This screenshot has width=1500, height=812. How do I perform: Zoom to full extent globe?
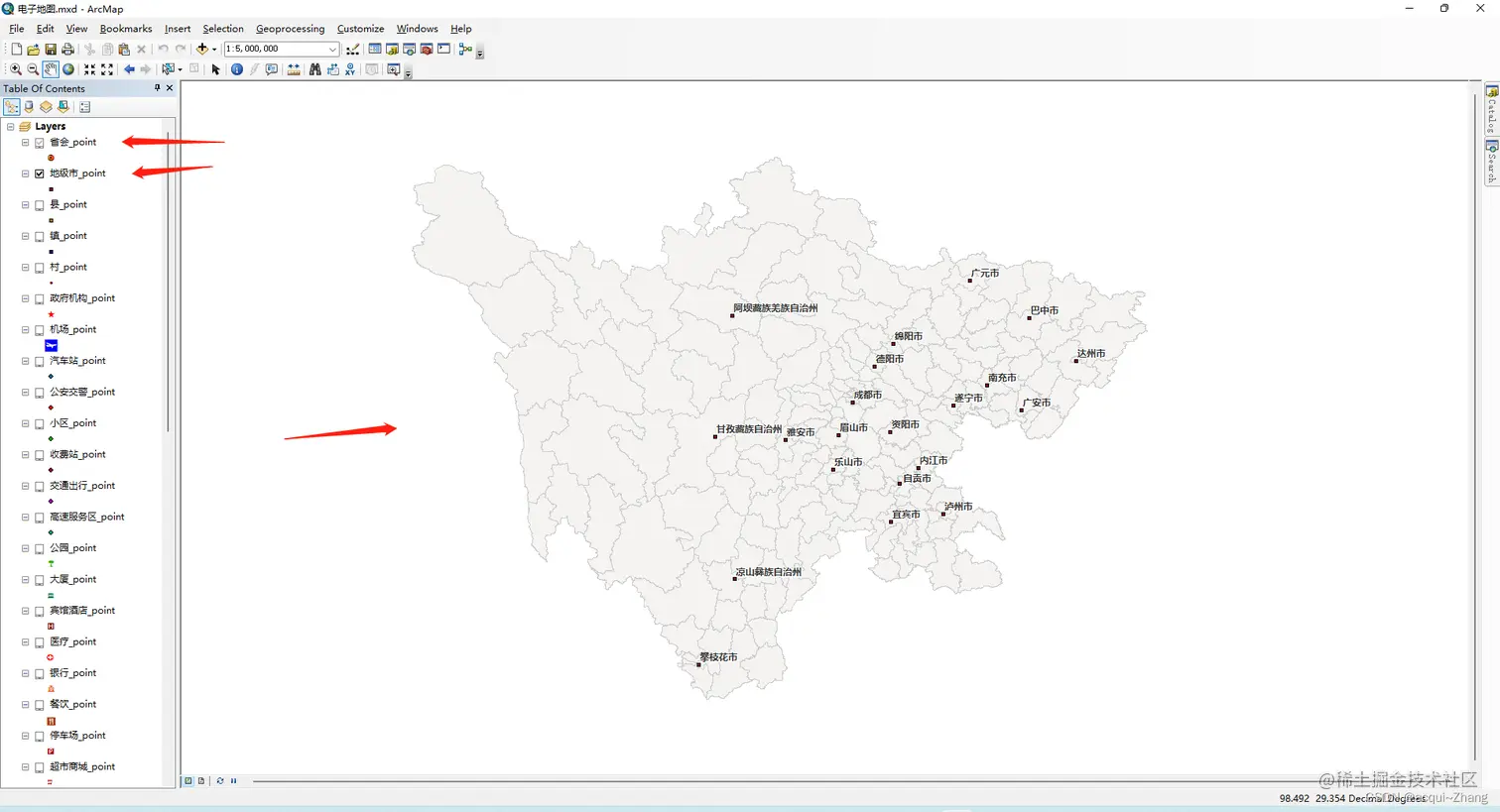(x=68, y=69)
